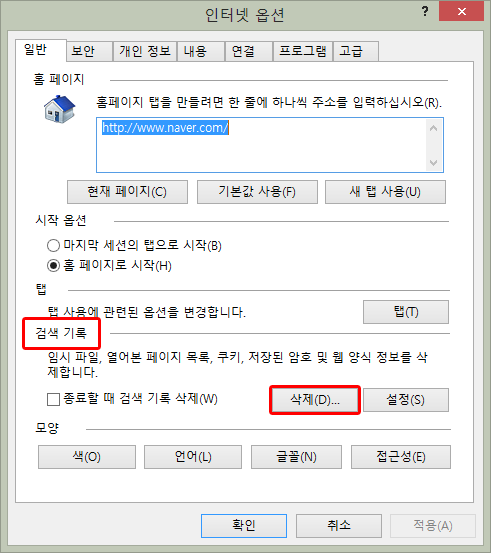Click the 삭제(D)... button
The height and width of the screenshot is (553, 491).
(315, 400)
